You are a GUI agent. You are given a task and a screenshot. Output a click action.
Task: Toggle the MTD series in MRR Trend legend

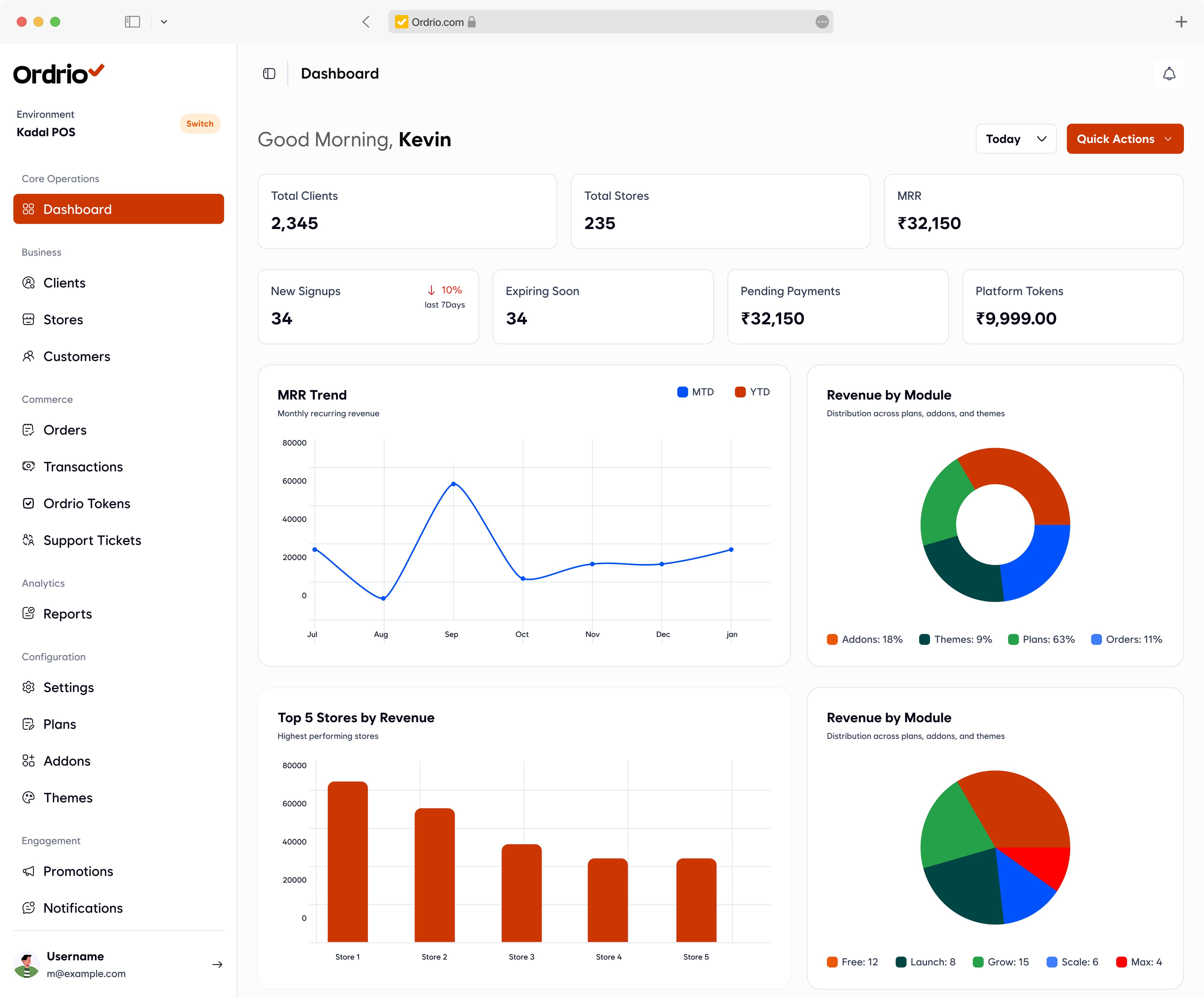695,392
